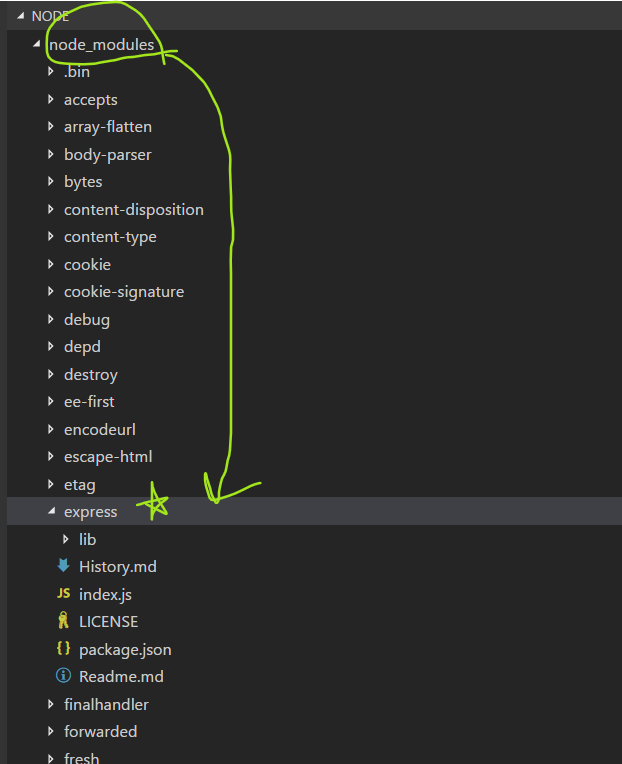622x764 pixels.
Task: Select the content-disposition folder name
Action: (x=133, y=210)
